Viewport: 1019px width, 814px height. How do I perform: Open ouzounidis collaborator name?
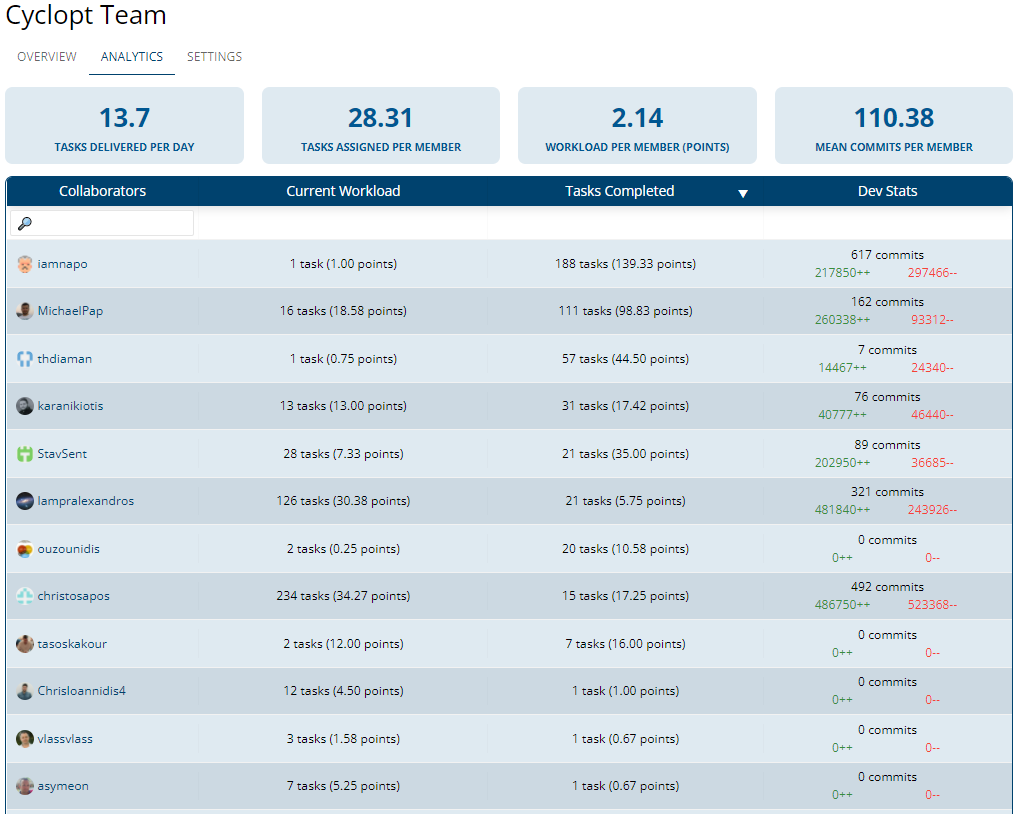(68, 549)
